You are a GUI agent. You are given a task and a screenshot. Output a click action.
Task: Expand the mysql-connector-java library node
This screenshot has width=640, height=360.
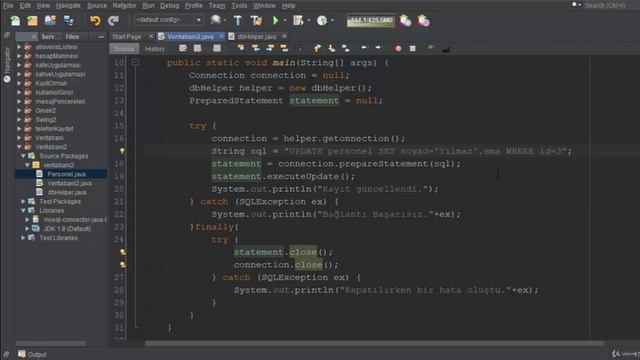pyautogui.click(x=27, y=220)
